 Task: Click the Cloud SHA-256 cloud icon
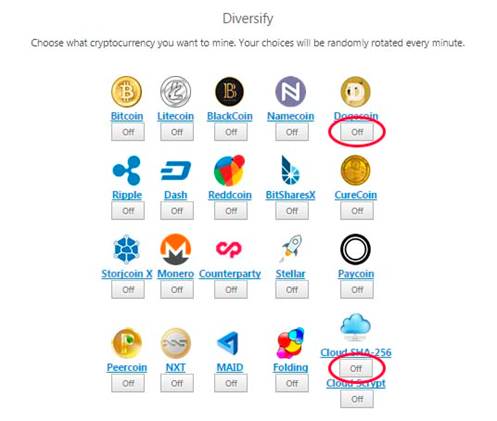[356, 327]
